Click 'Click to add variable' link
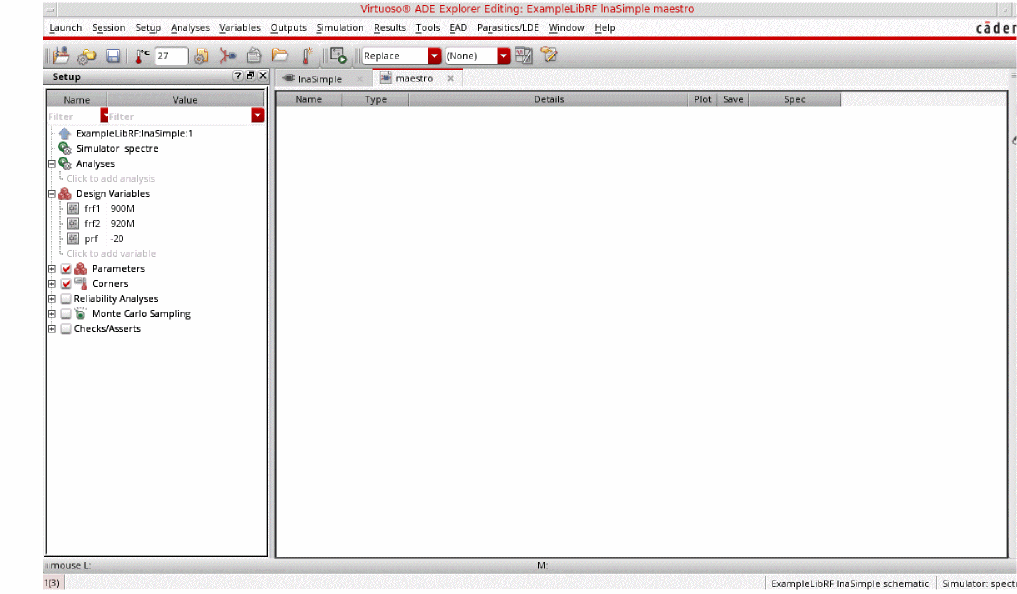 pos(111,254)
